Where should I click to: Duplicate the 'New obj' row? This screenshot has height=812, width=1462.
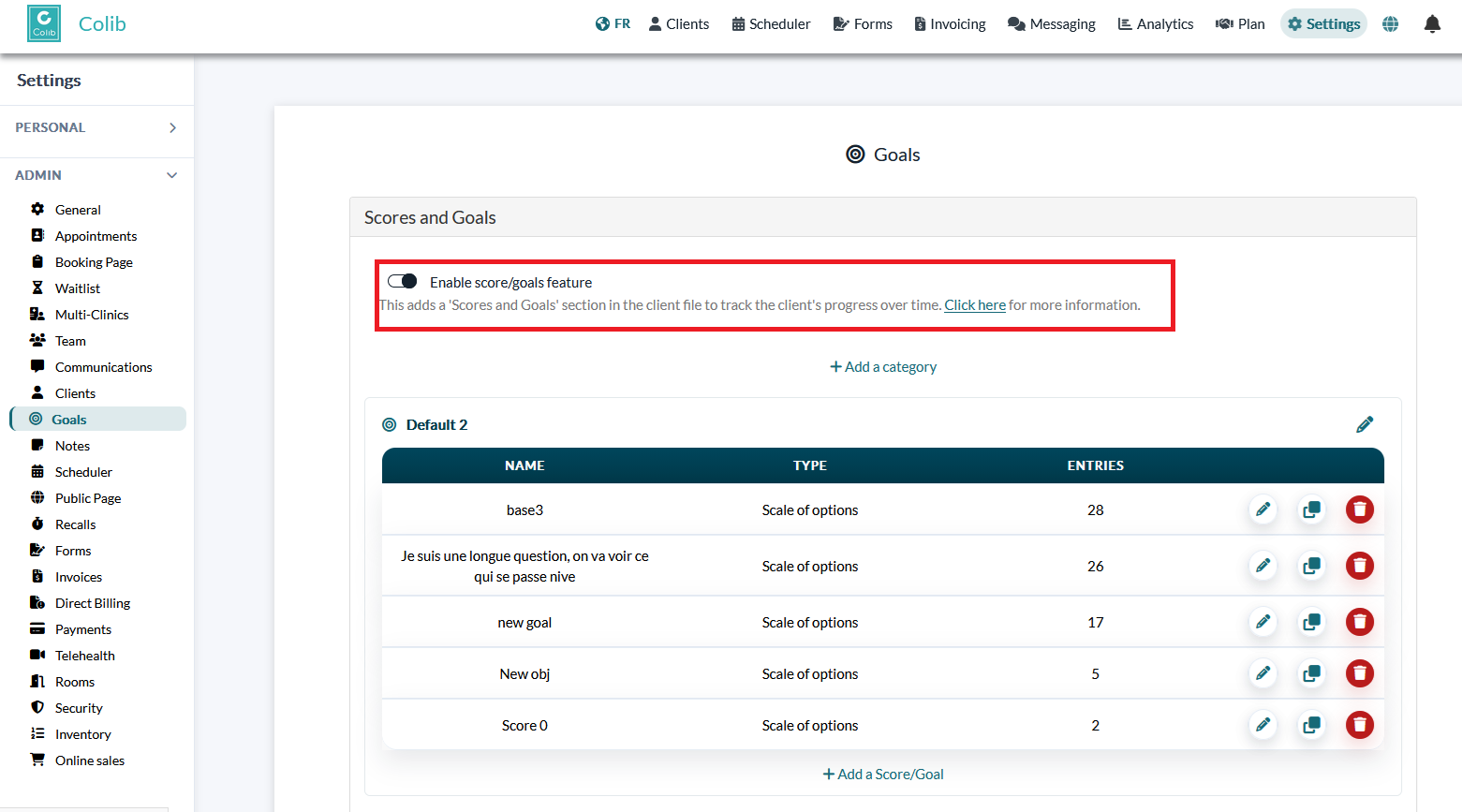tap(1312, 673)
